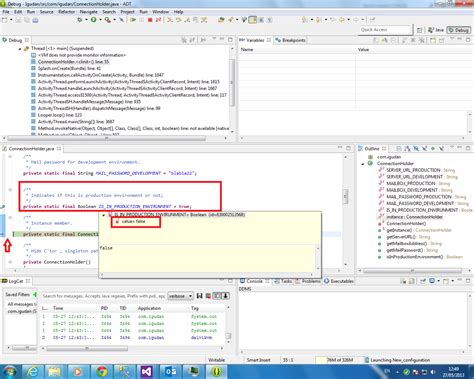Switch to the Problems tab

click(308, 281)
